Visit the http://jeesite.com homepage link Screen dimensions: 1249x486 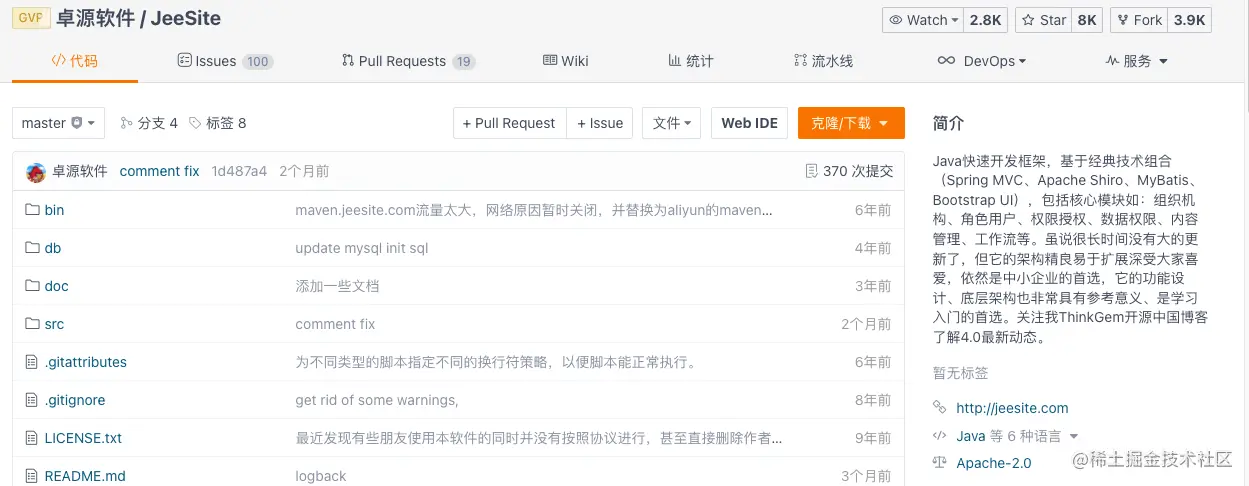tap(1012, 408)
